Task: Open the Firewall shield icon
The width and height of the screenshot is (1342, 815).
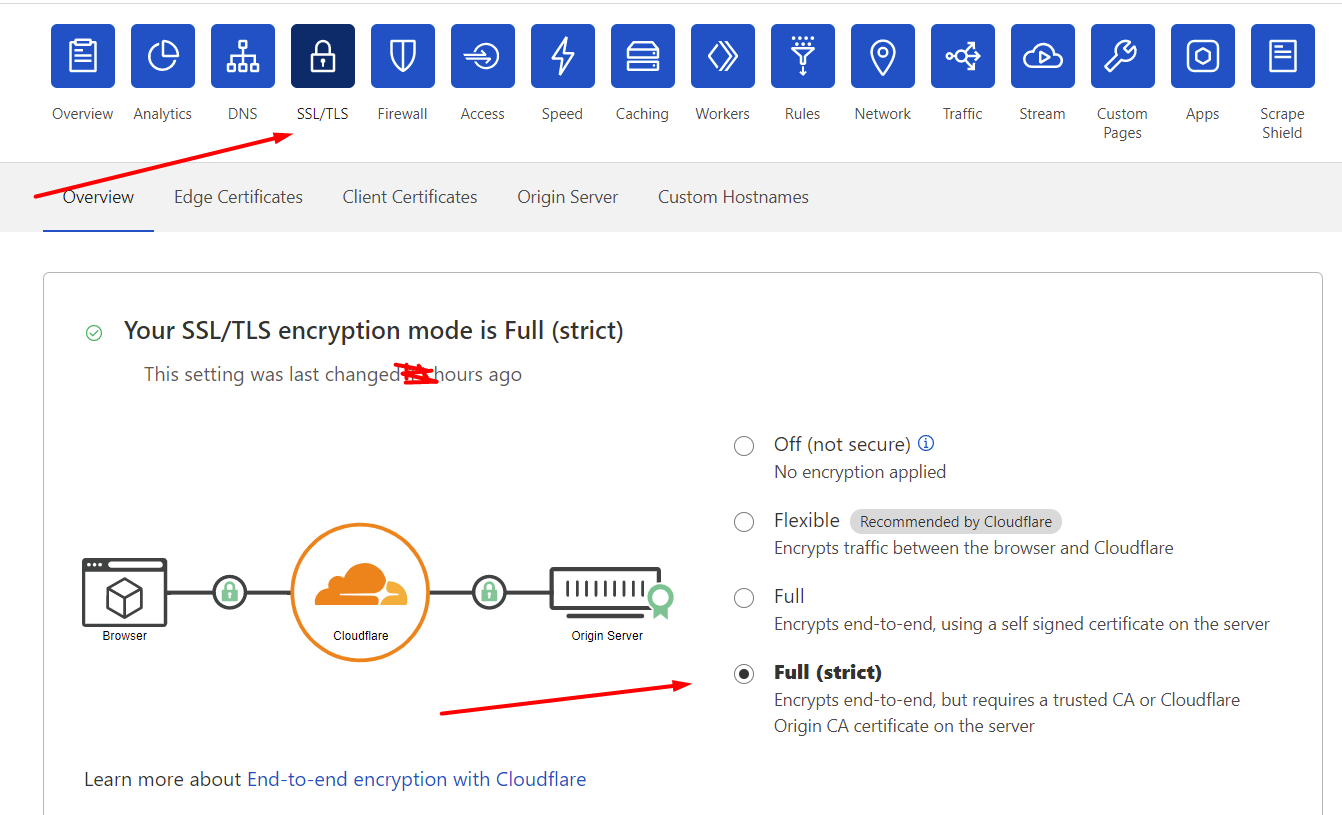Action: [403, 56]
